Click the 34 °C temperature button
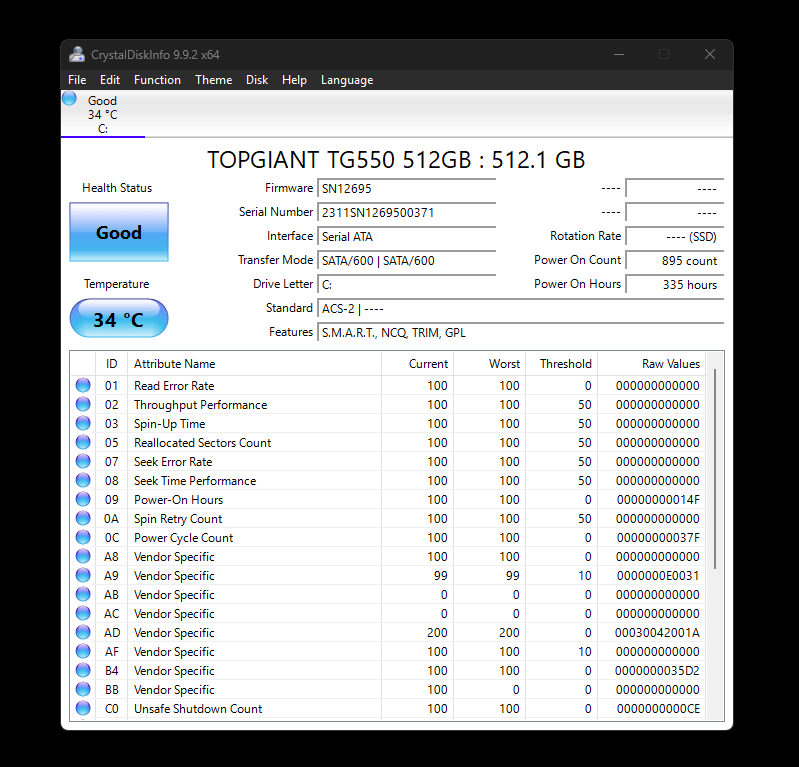 click(x=119, y=319)
